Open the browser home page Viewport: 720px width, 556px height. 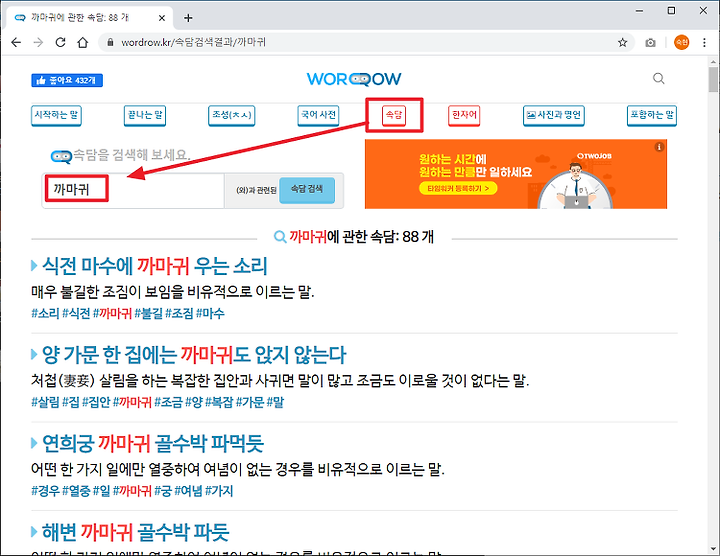point(83,43)
